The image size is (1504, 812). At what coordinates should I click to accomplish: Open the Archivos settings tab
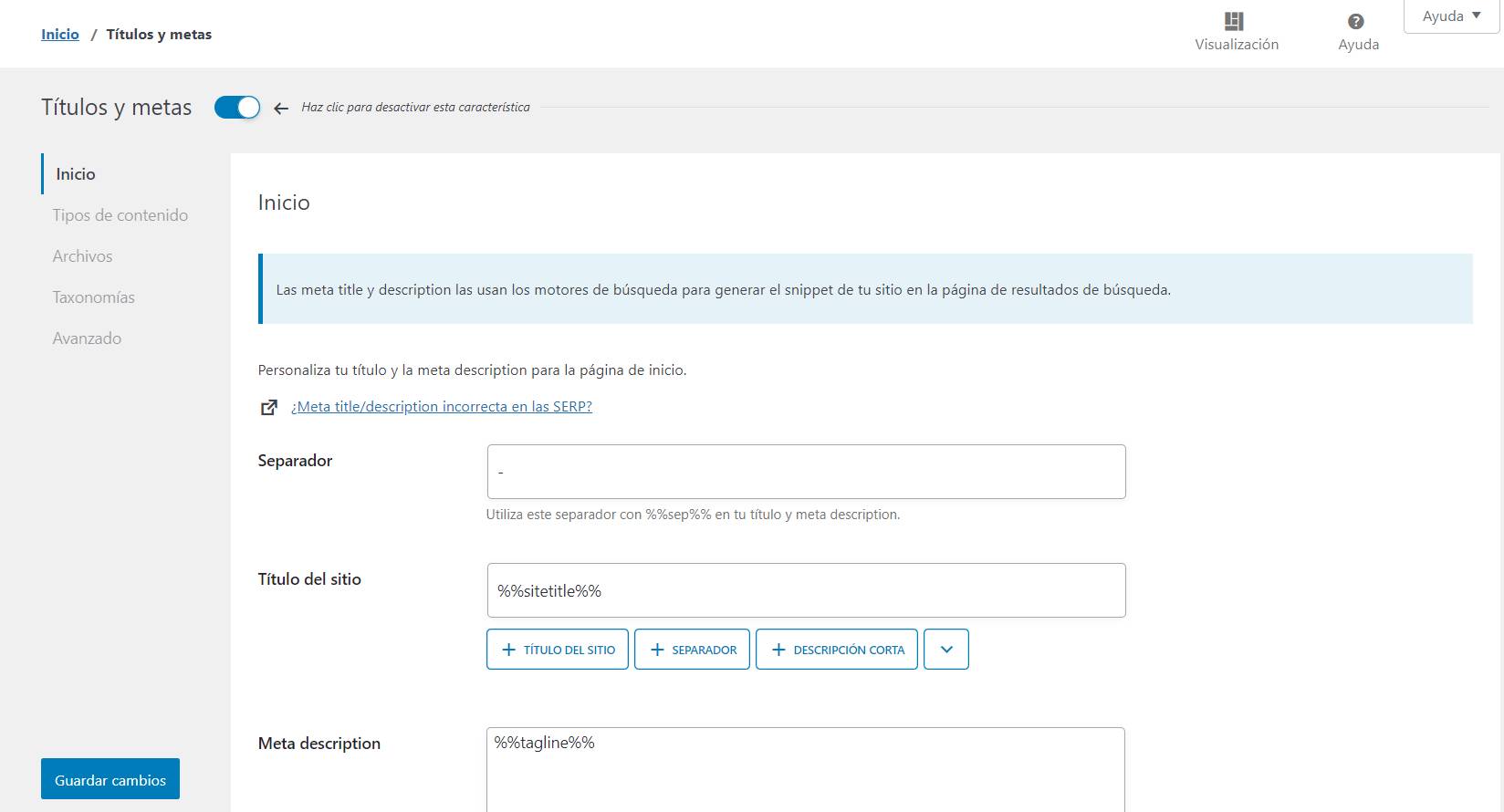[83, 256]
